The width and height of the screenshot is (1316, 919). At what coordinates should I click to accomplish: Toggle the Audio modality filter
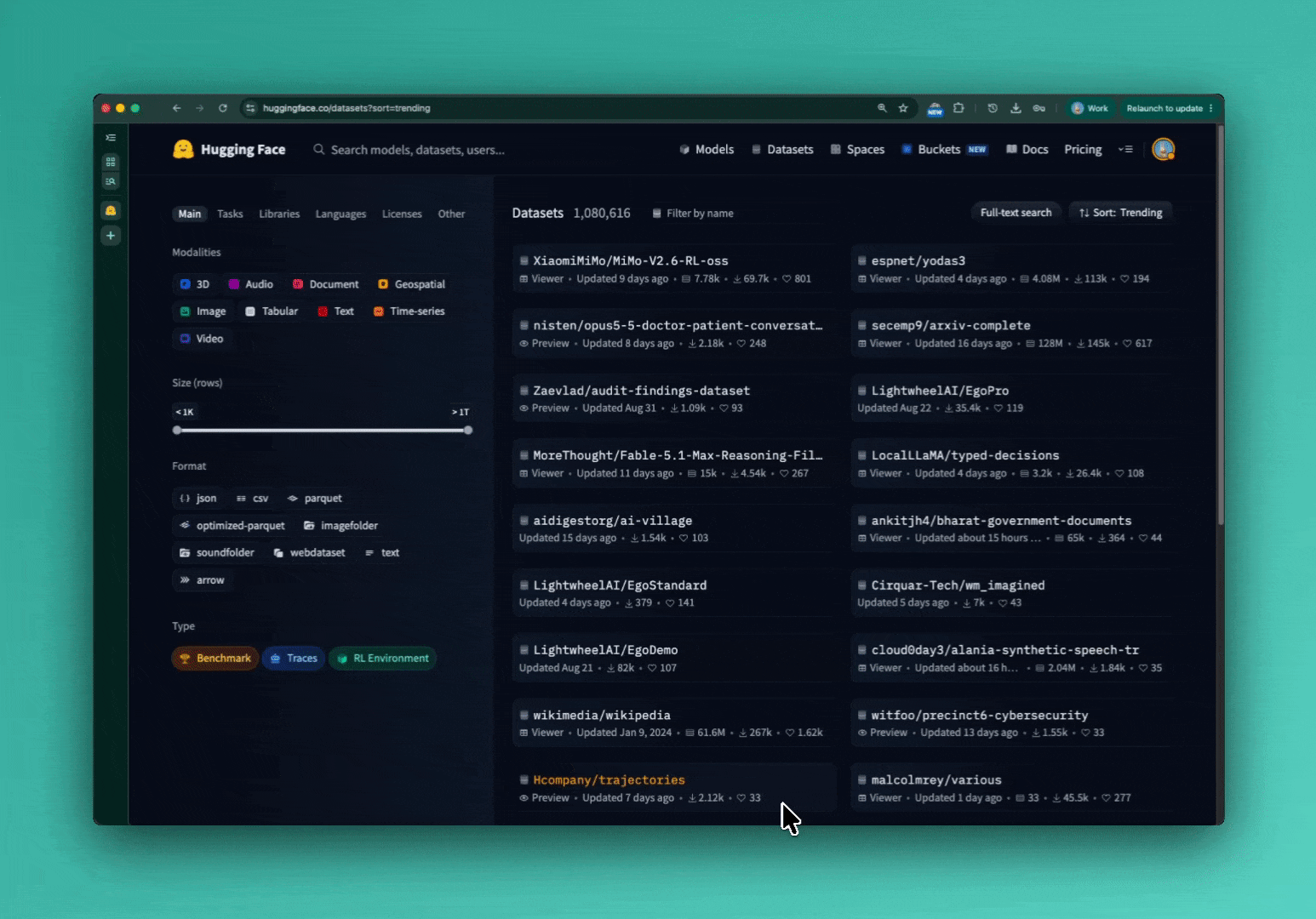[x=251, y=284]
